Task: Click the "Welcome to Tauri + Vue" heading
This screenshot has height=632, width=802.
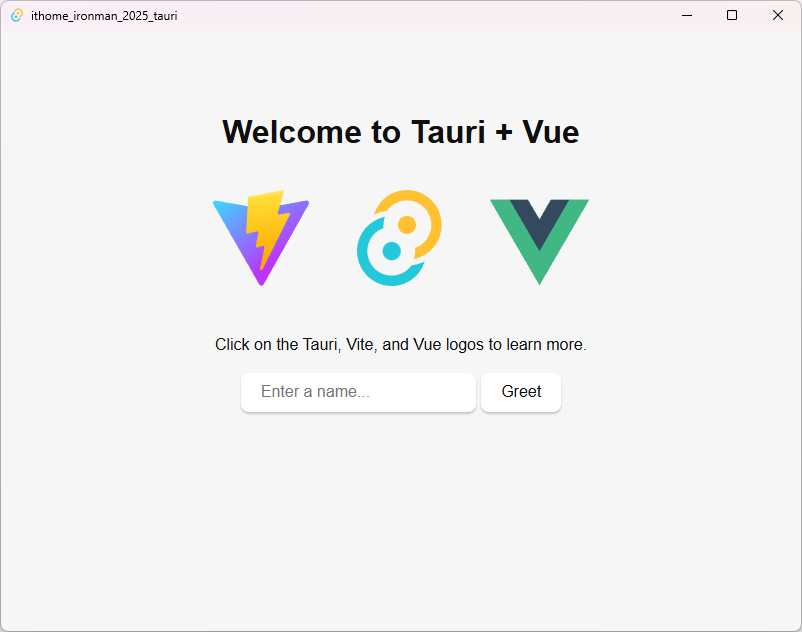Action: (x=401, y=132)
